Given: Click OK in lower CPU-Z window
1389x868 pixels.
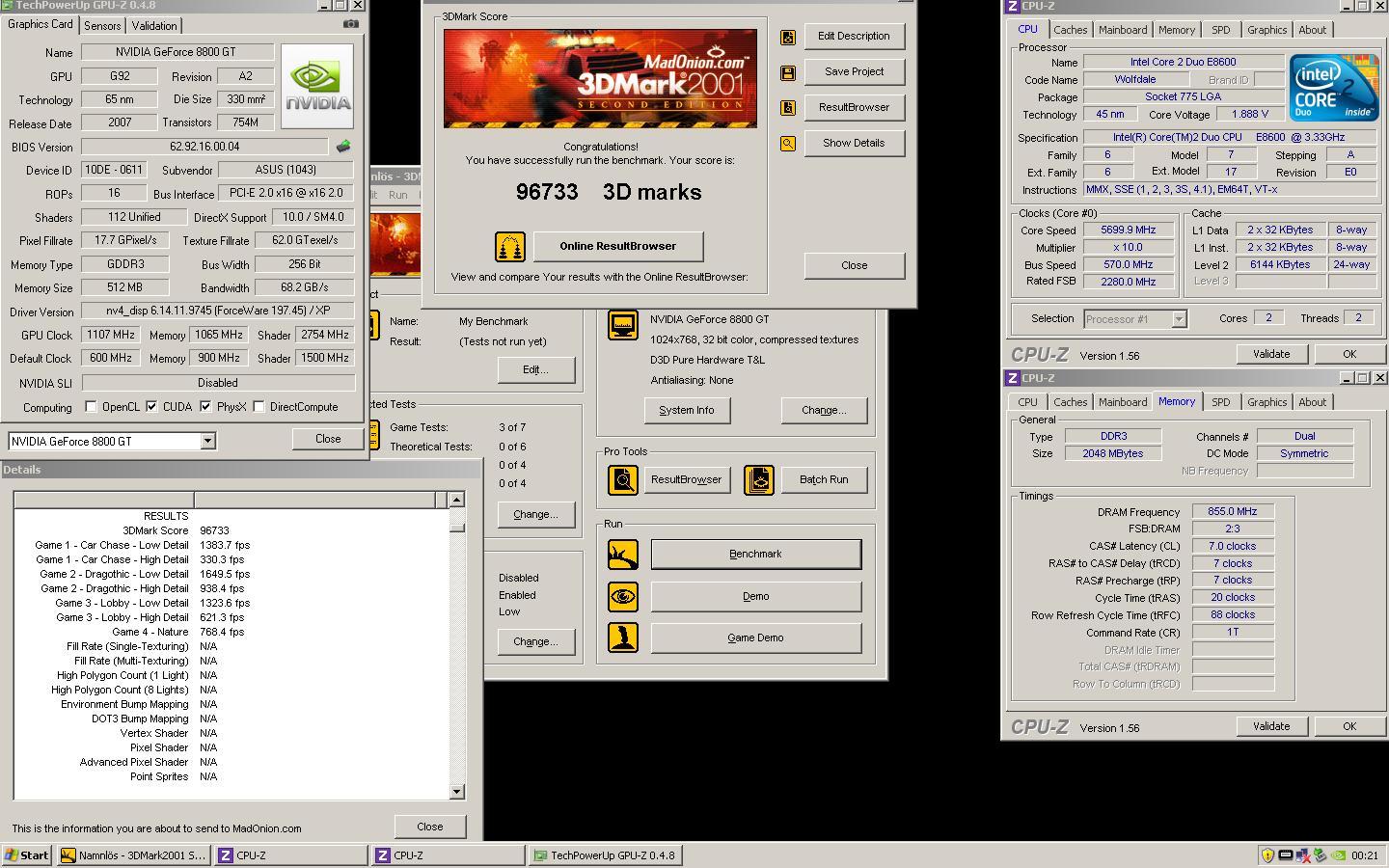Looking at the screenshot, I should 1348,727.
